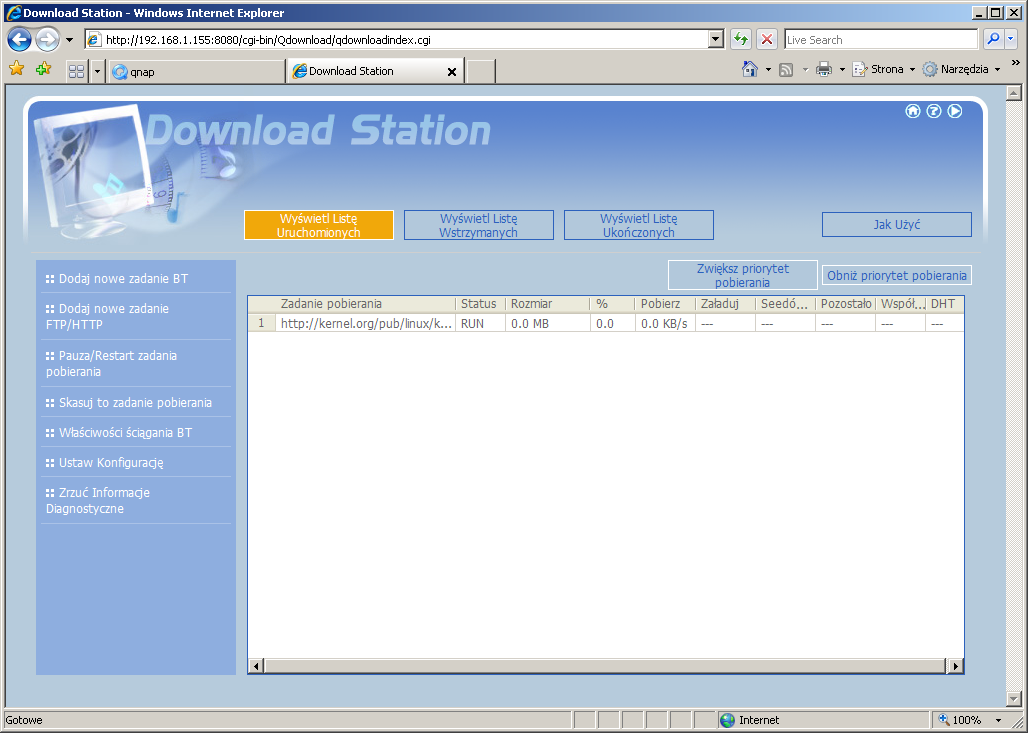Screen dimensions: 1028x733
Task: Click the page scroll-down arrow
Action: 1014,699
